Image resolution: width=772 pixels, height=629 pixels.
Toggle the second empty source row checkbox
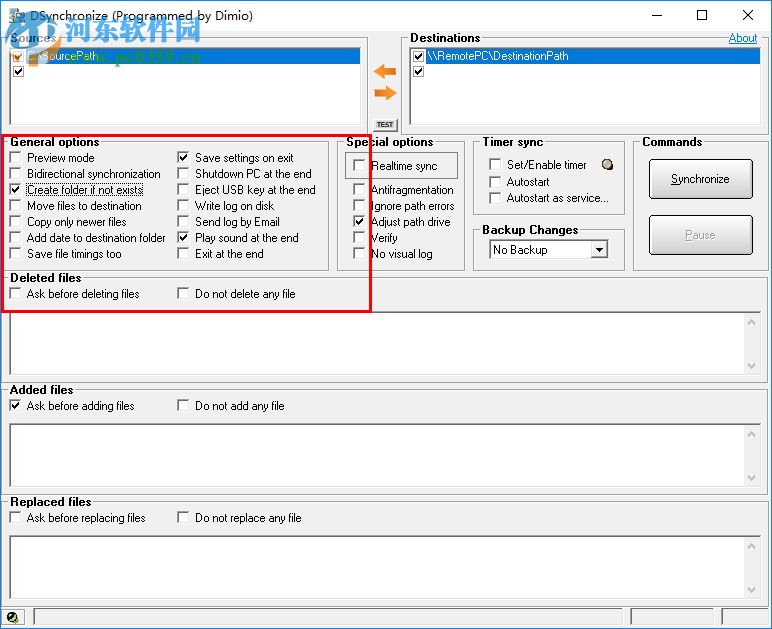coord(19,72)
